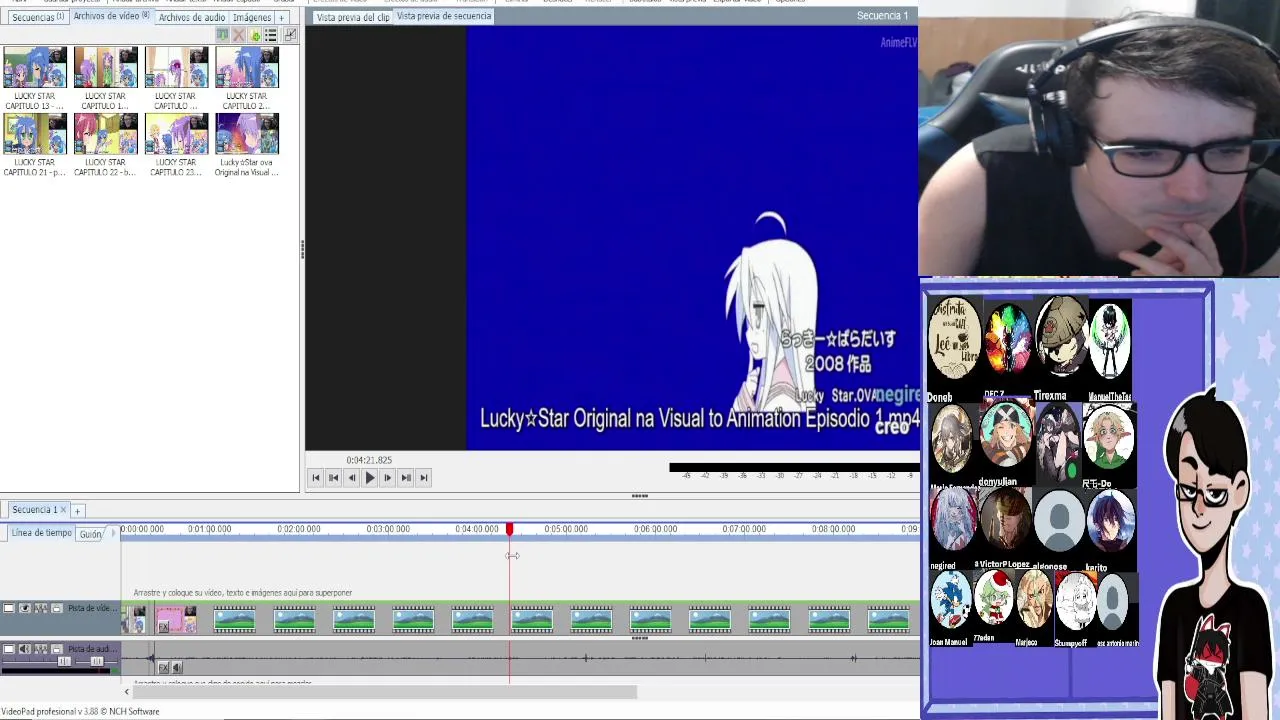This screenshot has height=720, width=1280.
Task: Click the green arrow place-on-sequence icon
Action: [223, 35]
